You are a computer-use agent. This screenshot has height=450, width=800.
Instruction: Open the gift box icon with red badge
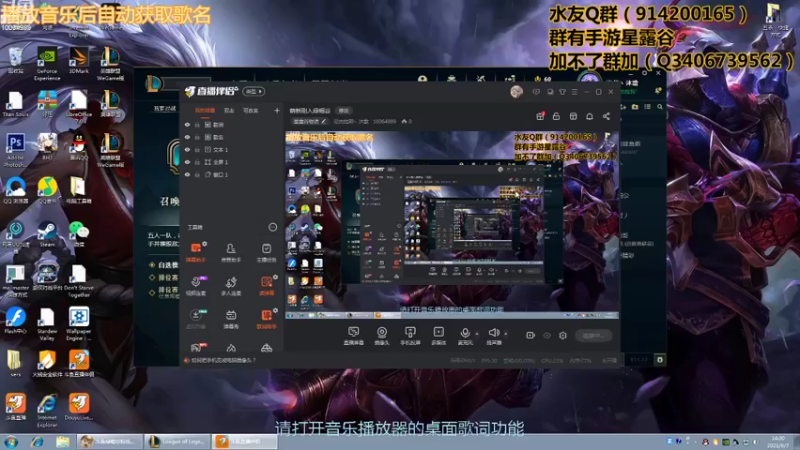pos(540,116)
